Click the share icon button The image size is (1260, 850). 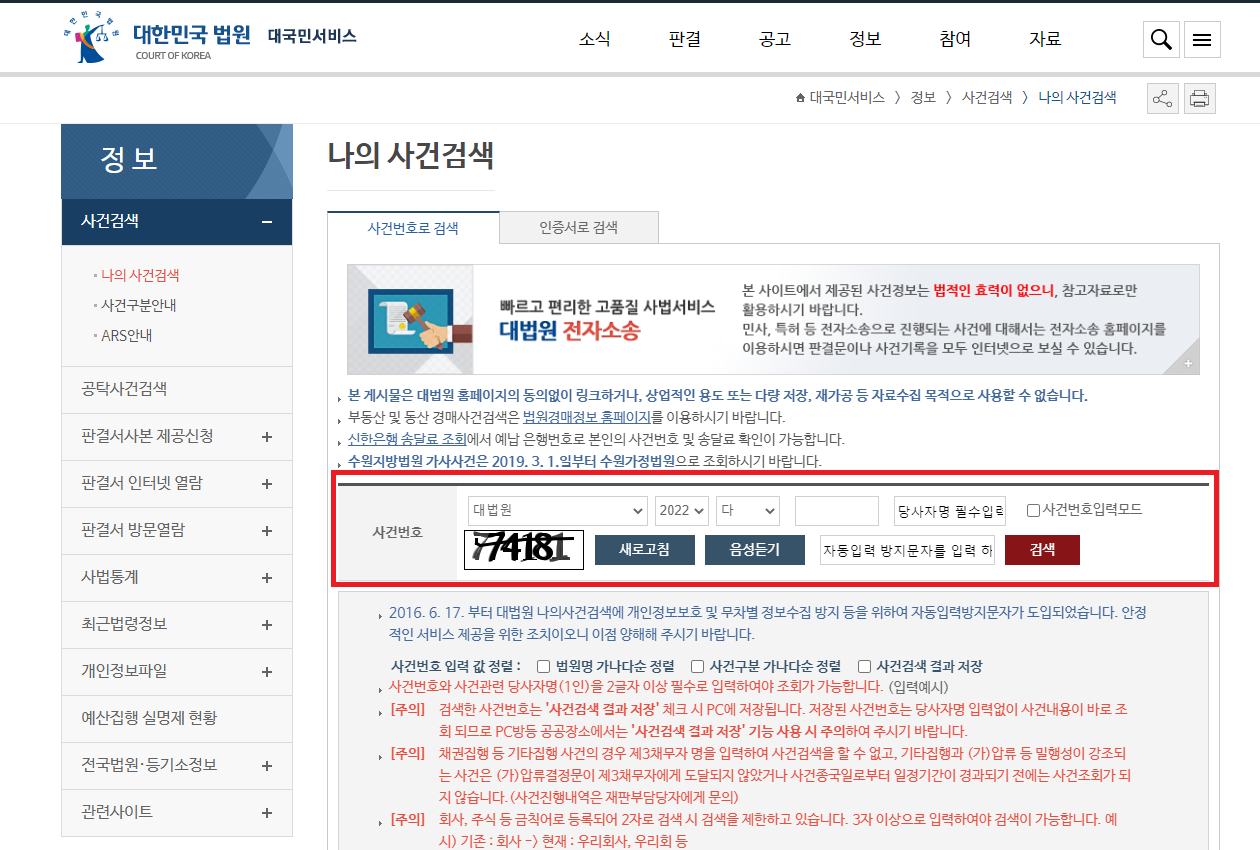tap(1162, 98)
